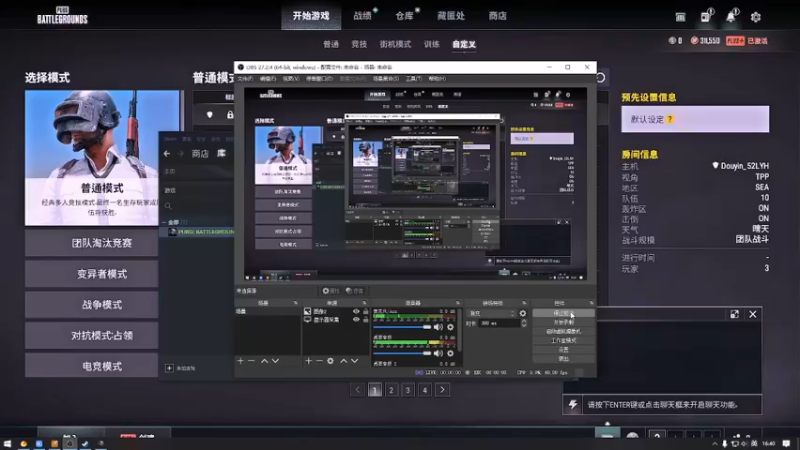Open OBS 工具 menu

coord(413,79)
